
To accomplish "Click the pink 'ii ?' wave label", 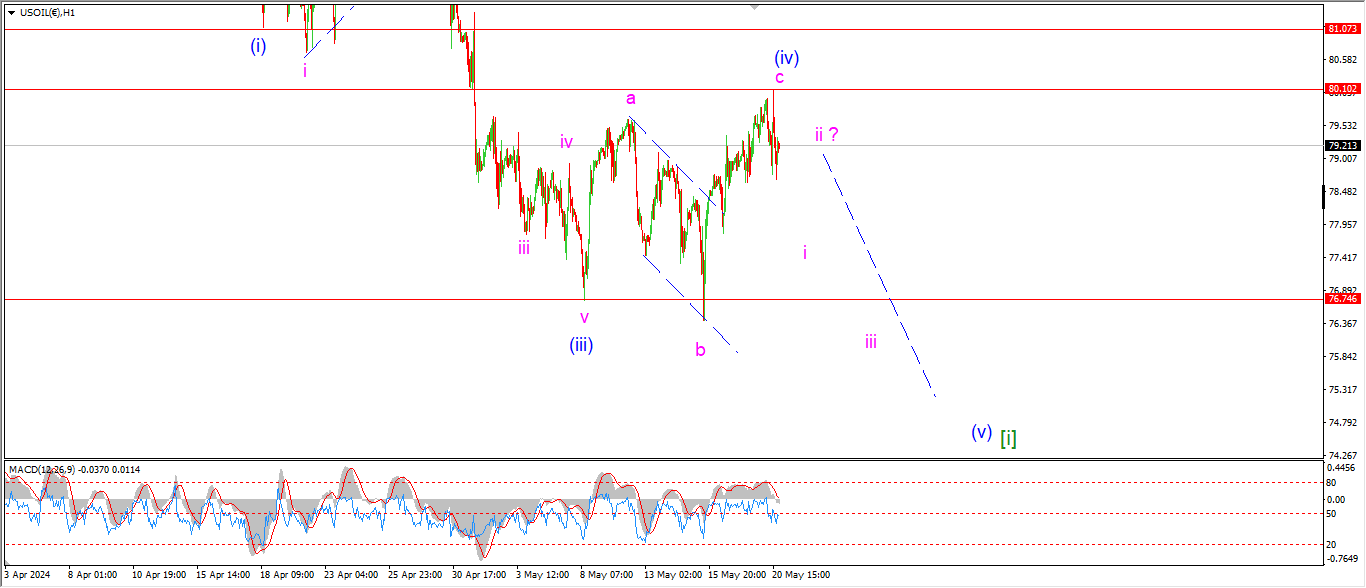I will [826, 134].
